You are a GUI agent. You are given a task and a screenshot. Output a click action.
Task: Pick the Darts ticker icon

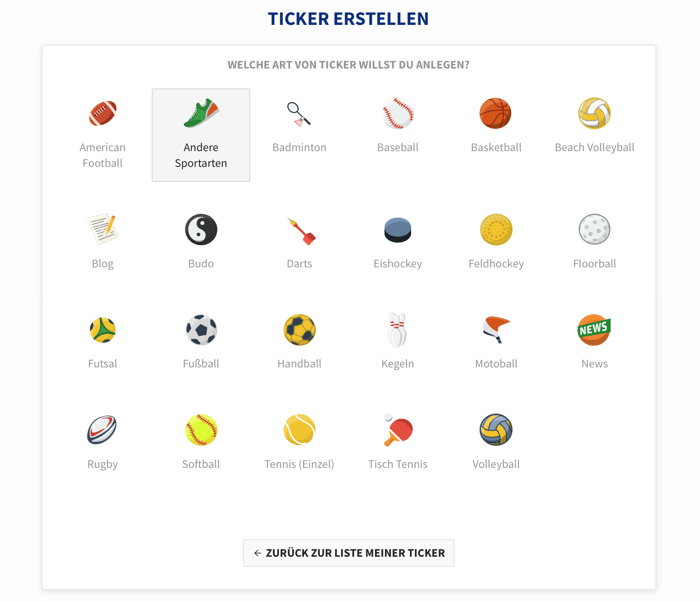[x=301, y=231]
